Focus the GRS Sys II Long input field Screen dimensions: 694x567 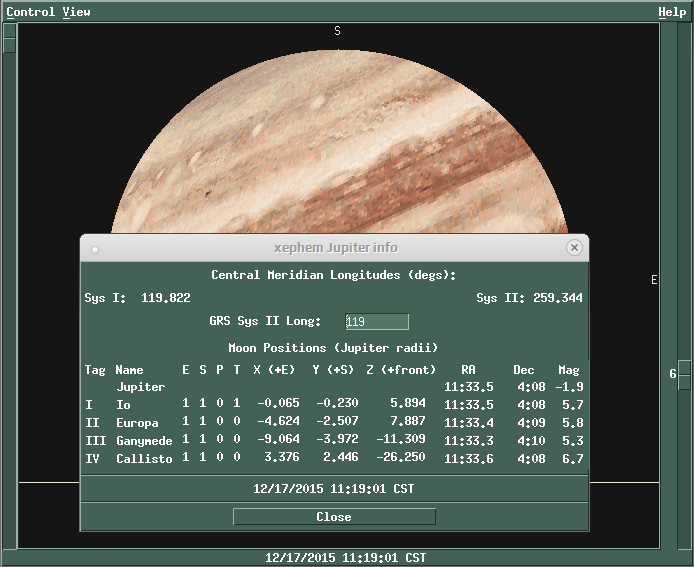point(377,321)
